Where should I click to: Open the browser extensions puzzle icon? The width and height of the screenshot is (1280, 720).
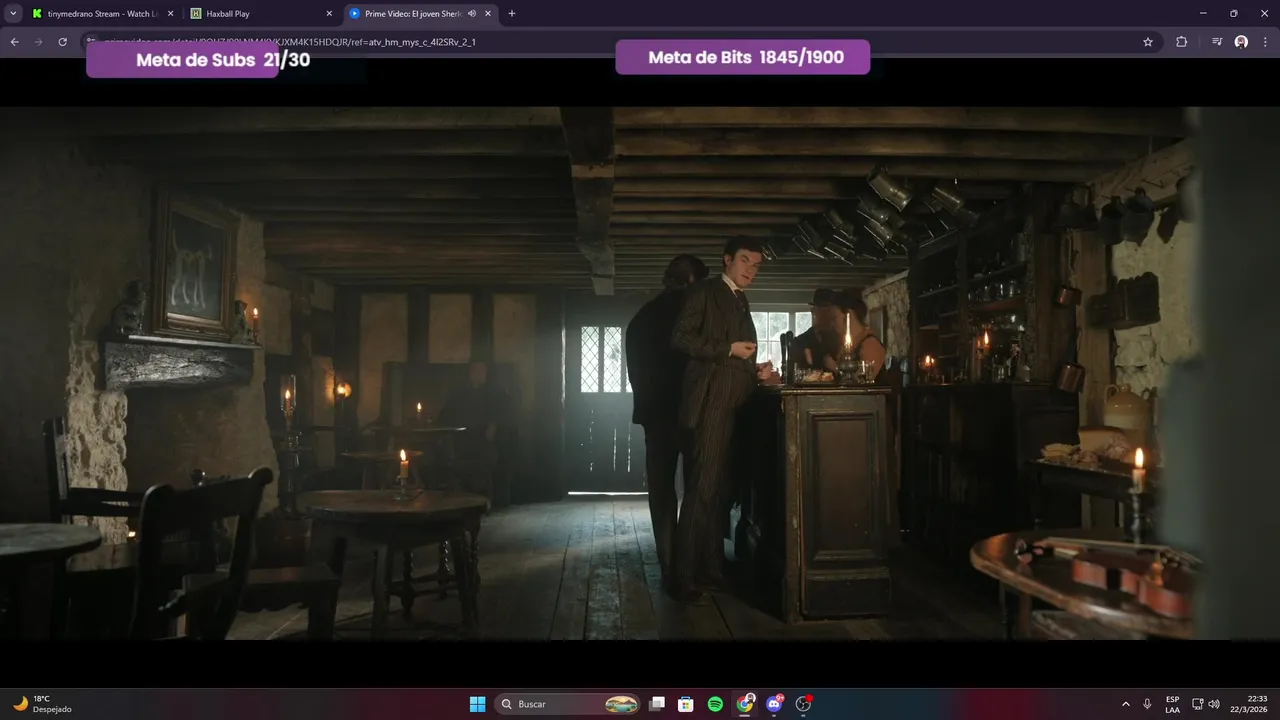click(x=1181, y=42)
